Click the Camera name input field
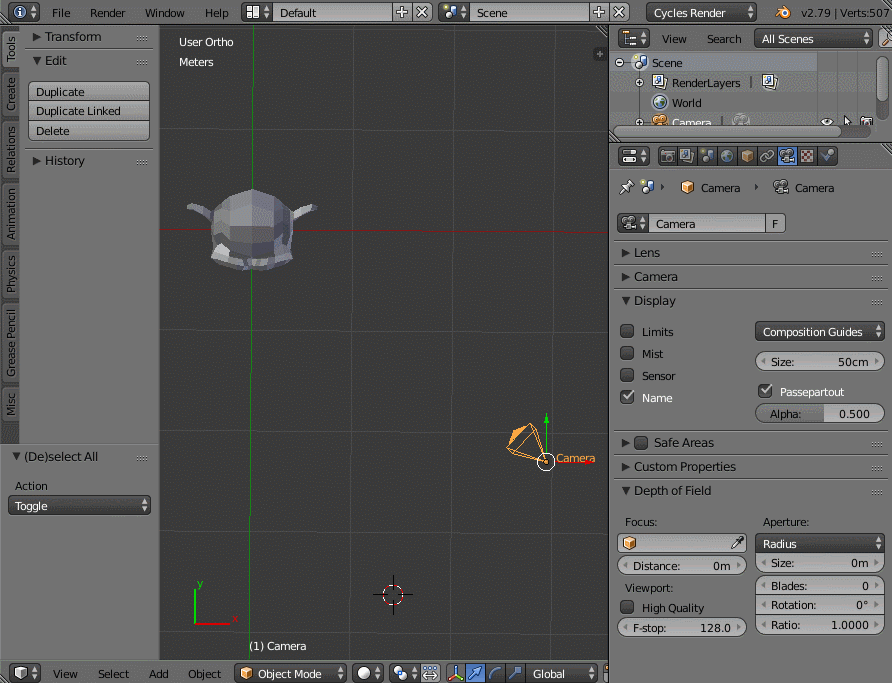This screenshot has width=892, height=683. pos(706,223)
